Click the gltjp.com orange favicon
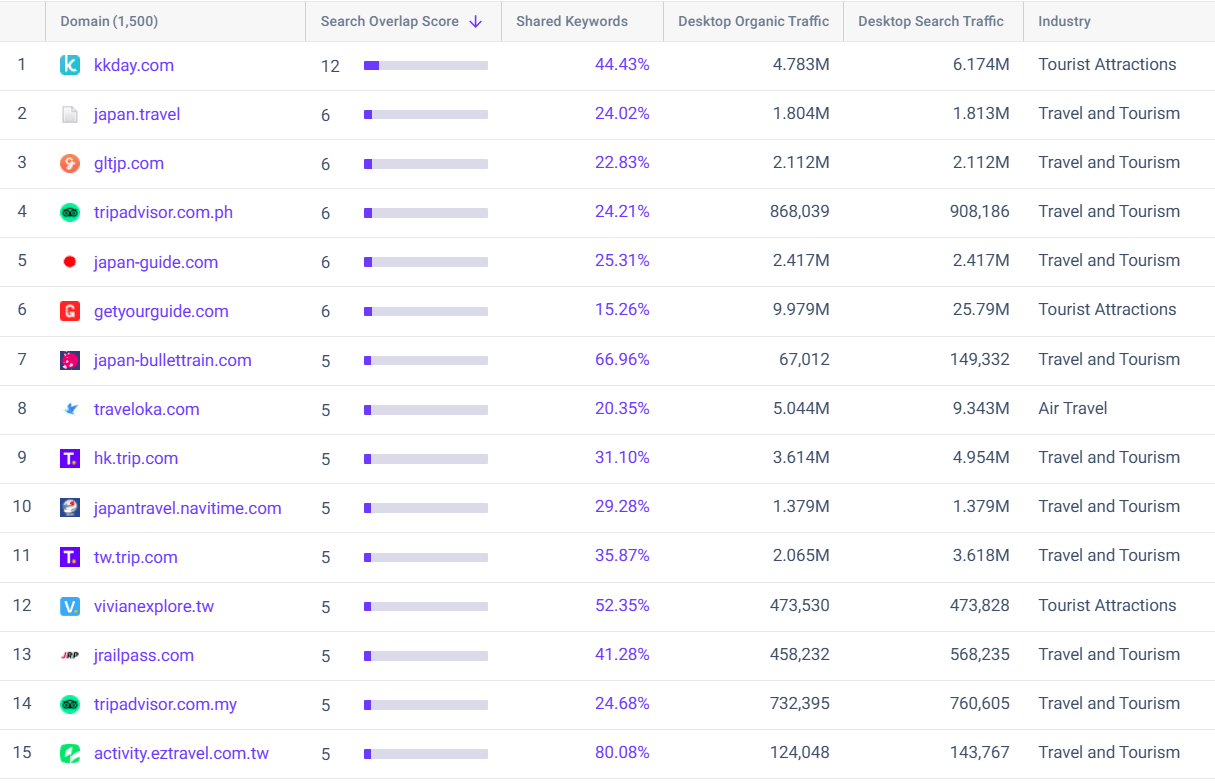Screen dimensions: 1215x783 (x=70, y=163)
